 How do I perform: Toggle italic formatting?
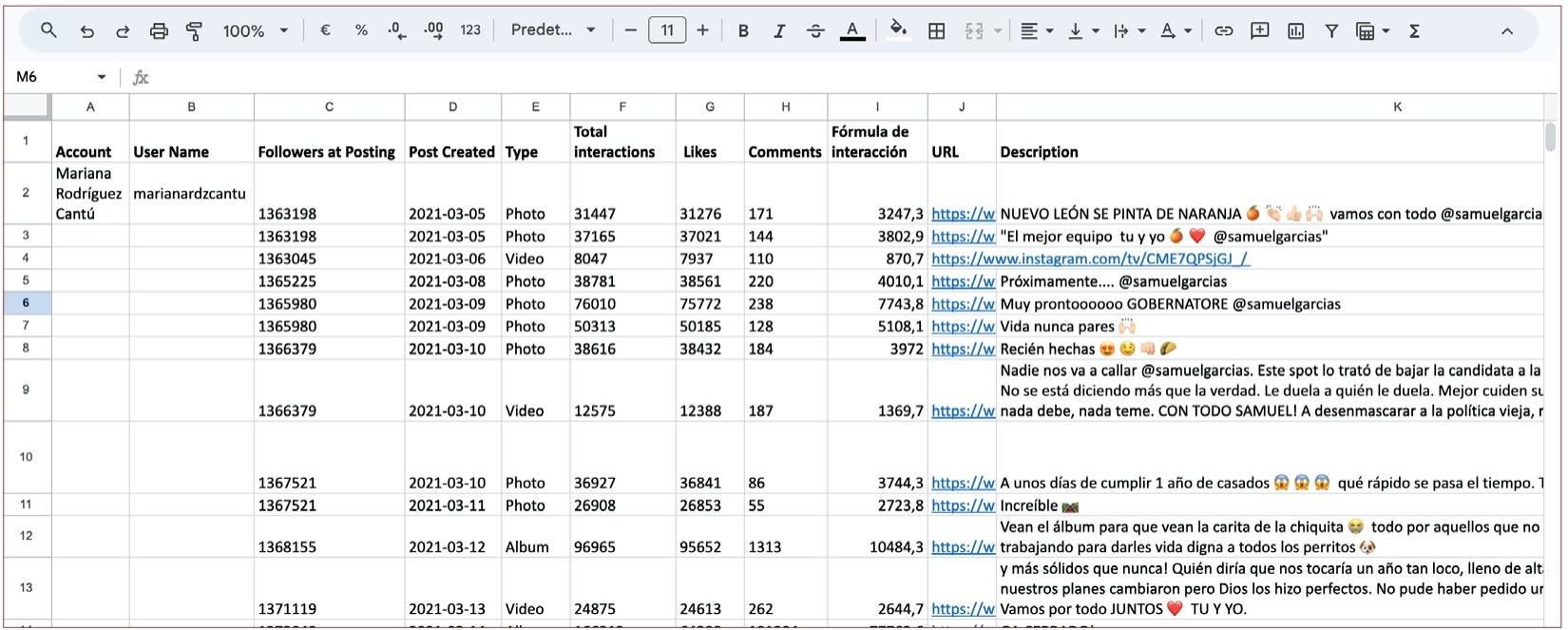(779, 30)
